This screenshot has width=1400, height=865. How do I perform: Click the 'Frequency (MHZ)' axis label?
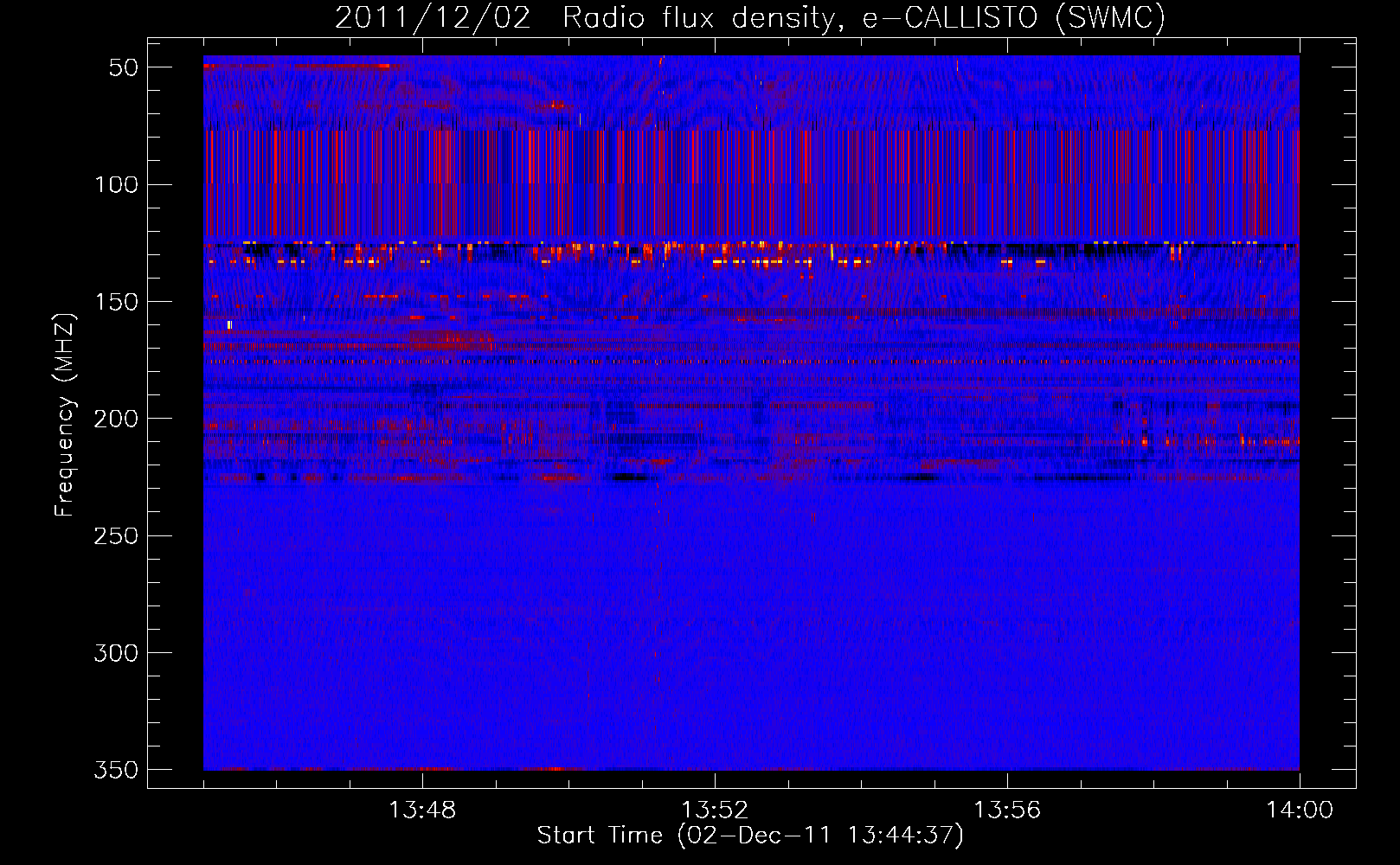point(65,414)
